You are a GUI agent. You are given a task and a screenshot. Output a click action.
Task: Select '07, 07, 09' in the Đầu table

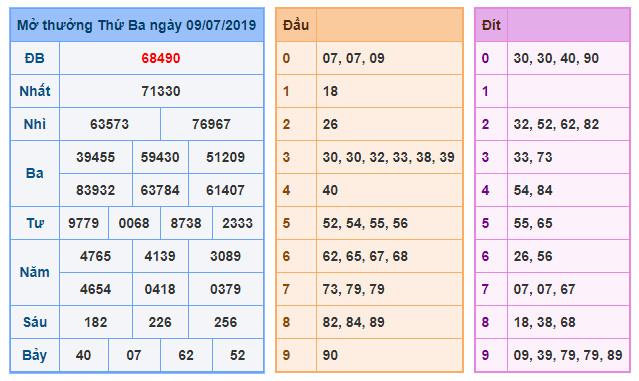pyautogui.click(x=353, y=58)
